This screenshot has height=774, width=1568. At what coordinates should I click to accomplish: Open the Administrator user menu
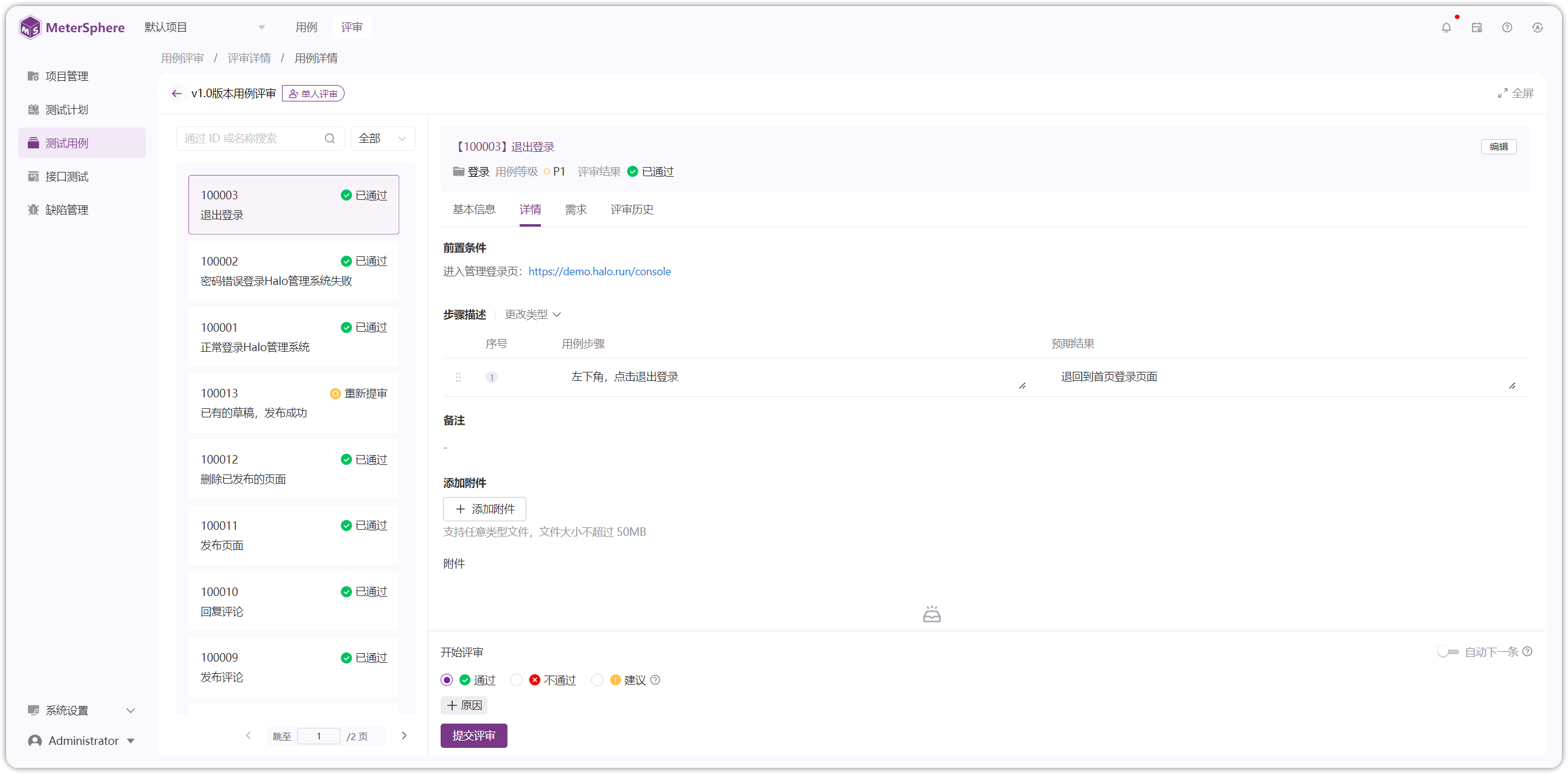point(81,741)
